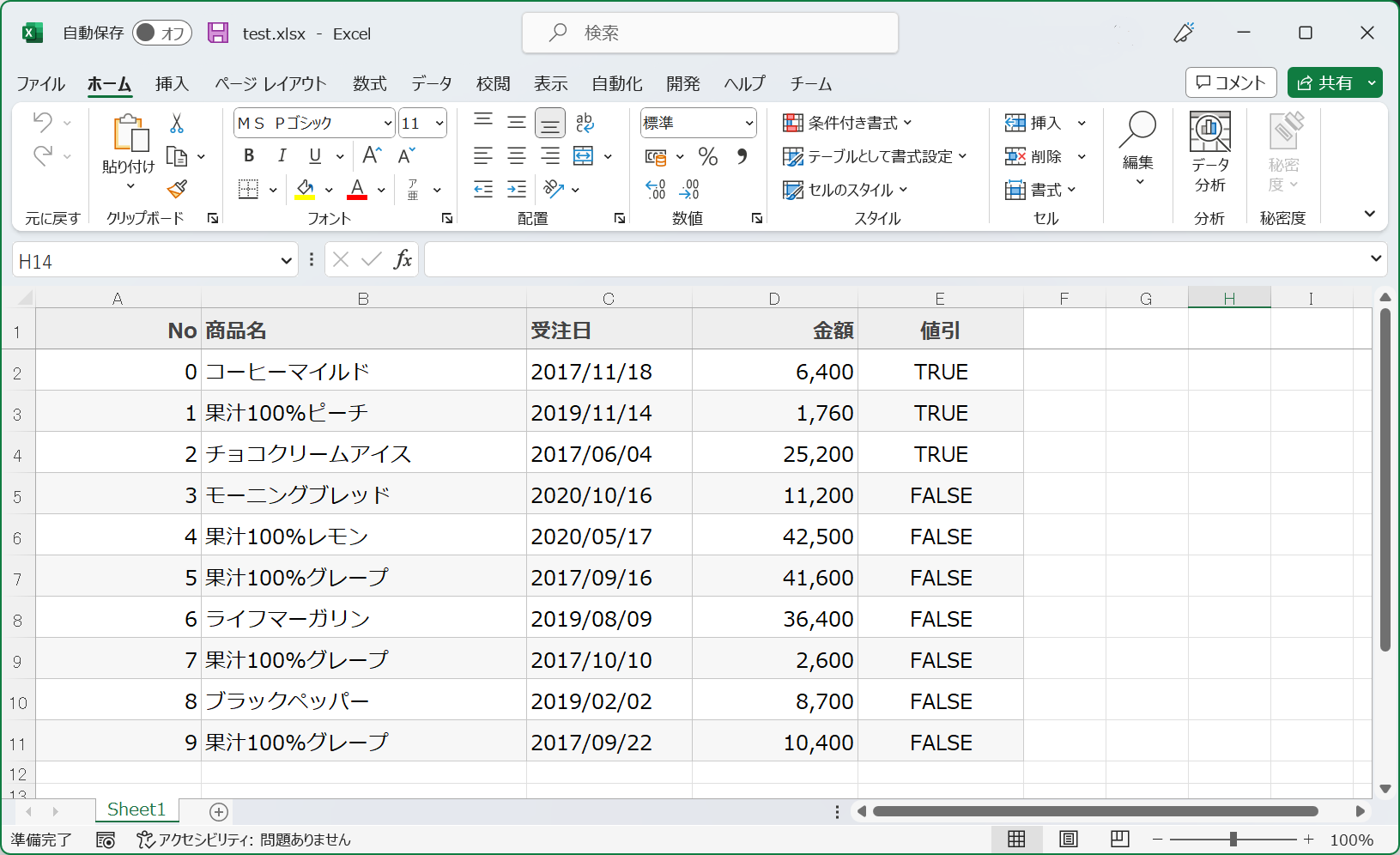Click the comma style icon
This screenshot has height=855, width=1400.
pyautogui.click(x=742, y=156)
